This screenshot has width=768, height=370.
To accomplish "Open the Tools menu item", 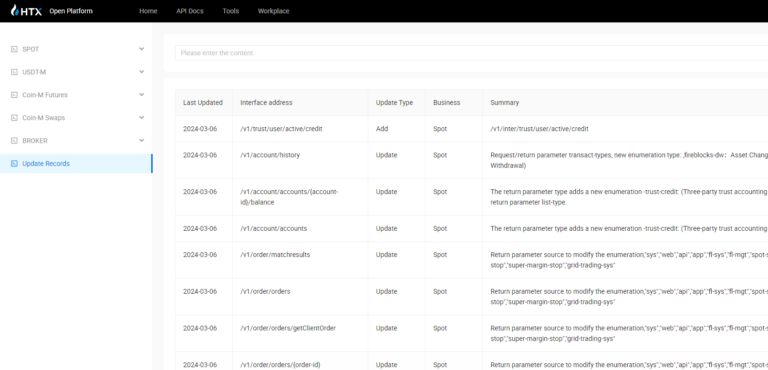I will click(231, 11).
